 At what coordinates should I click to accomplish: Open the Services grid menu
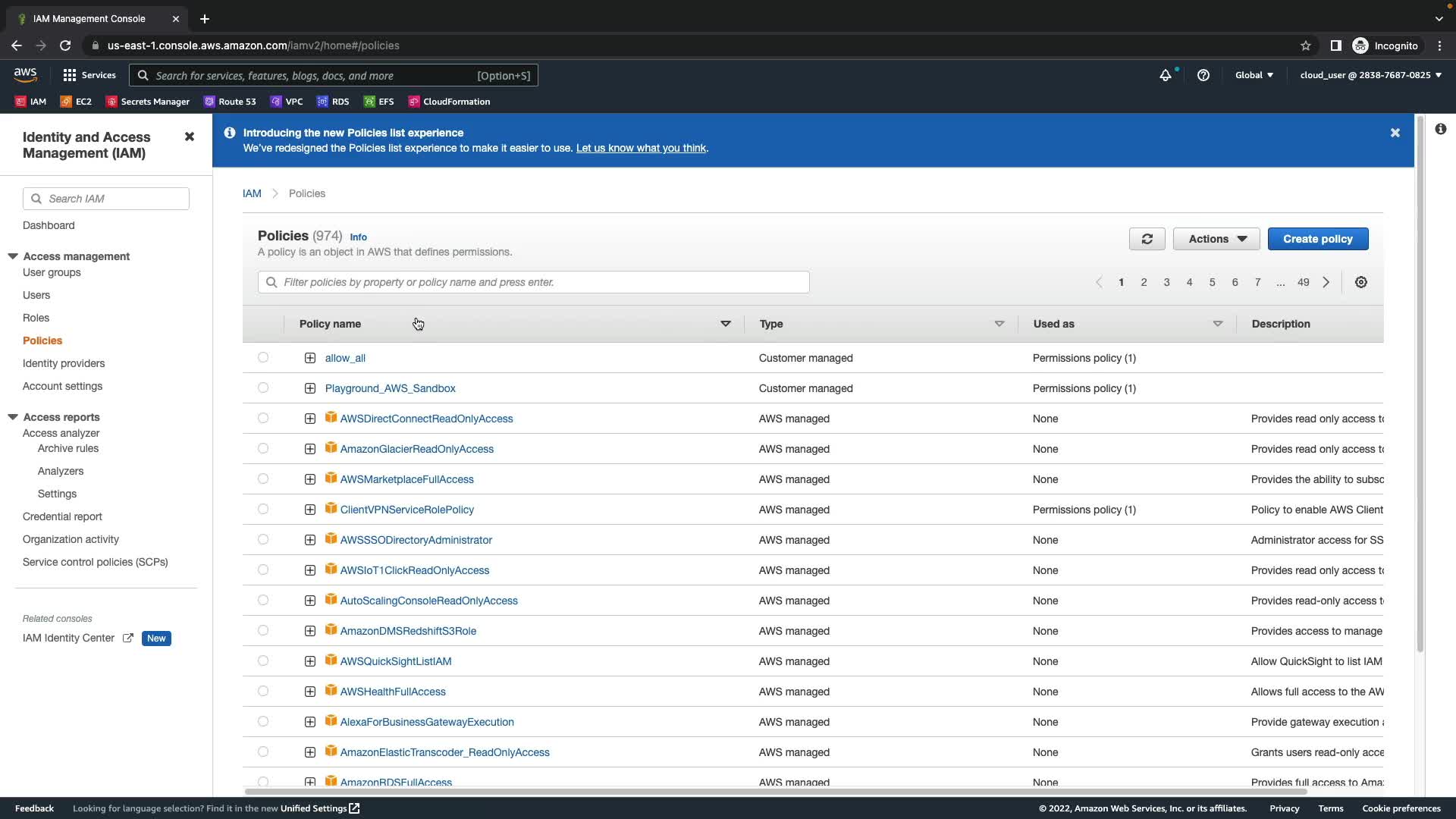click(89, 75)
